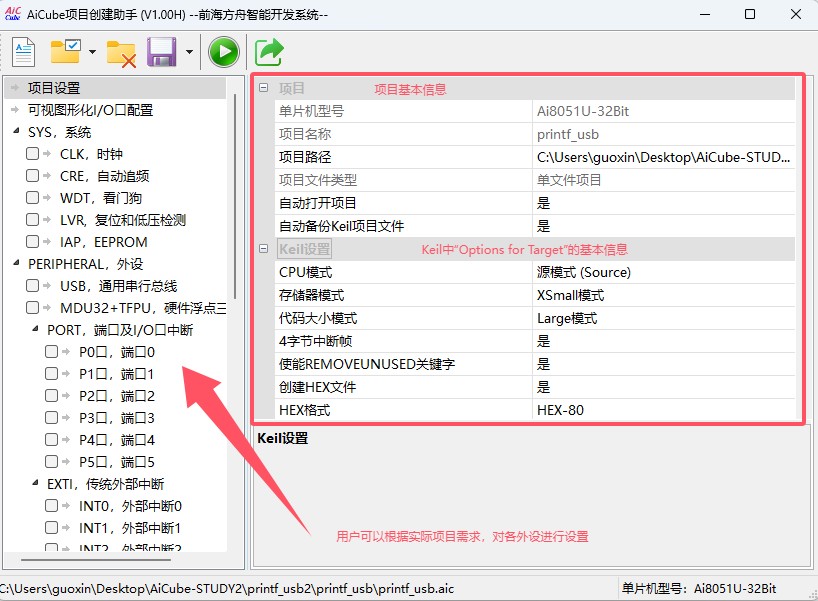Close the AiCube window

(796, 14)
